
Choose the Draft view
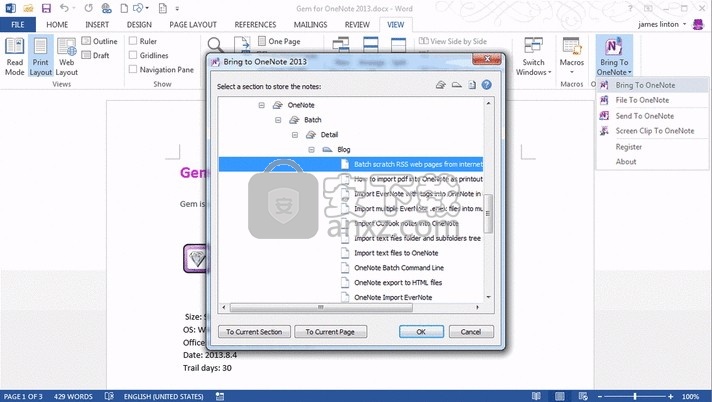point(95,55)
